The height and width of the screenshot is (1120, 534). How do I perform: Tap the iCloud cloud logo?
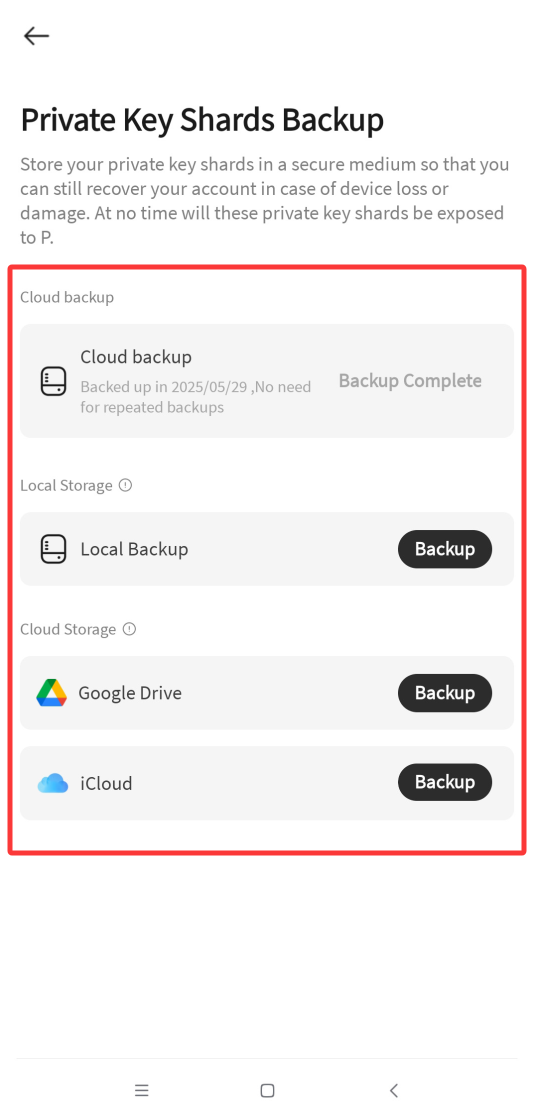[x=53, y=784]
